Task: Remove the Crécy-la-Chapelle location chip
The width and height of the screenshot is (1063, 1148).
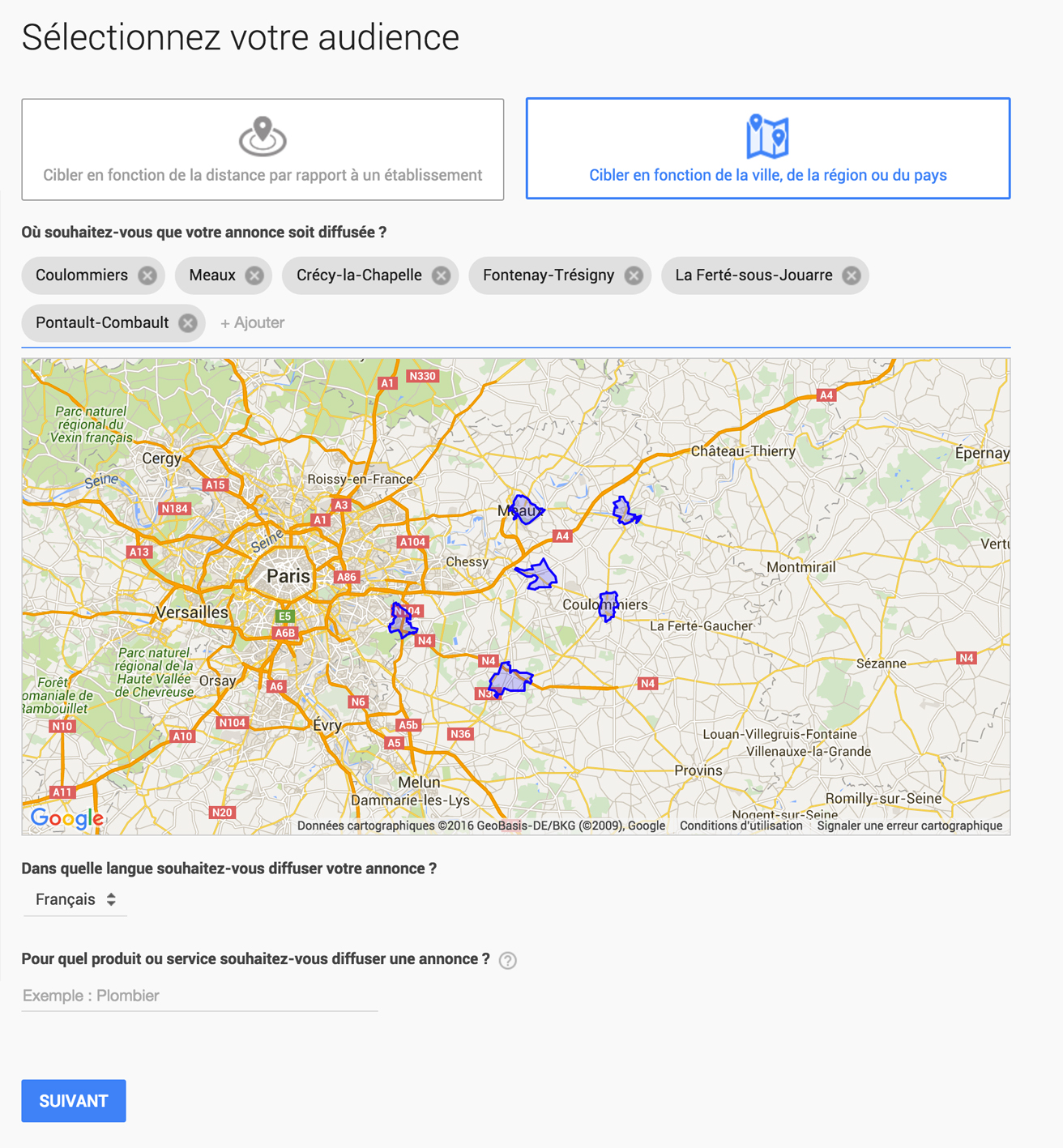Action: tap(441, 275)
